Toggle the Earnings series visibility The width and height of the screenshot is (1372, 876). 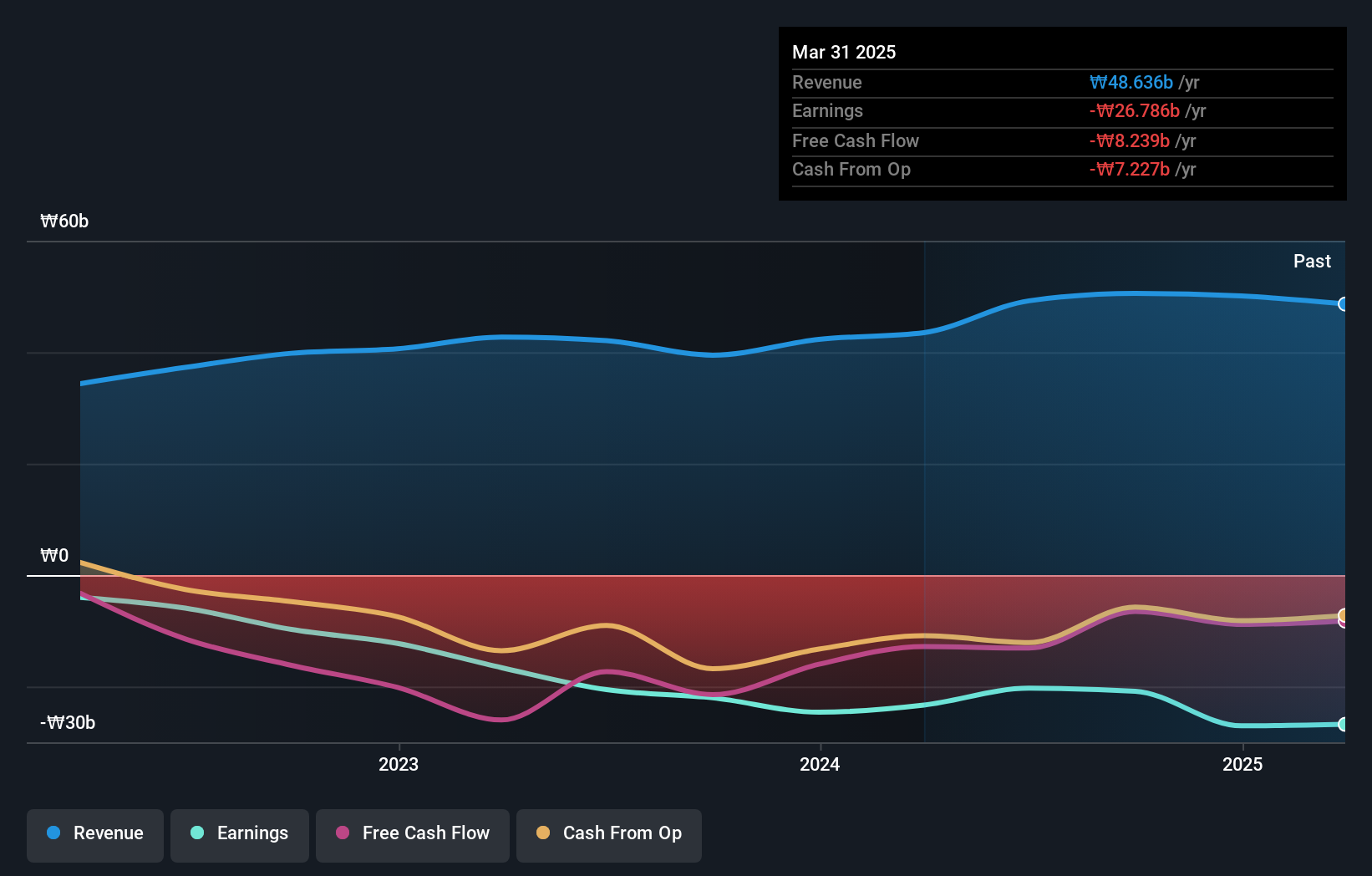pyautogui.click(x=239, y=834)
